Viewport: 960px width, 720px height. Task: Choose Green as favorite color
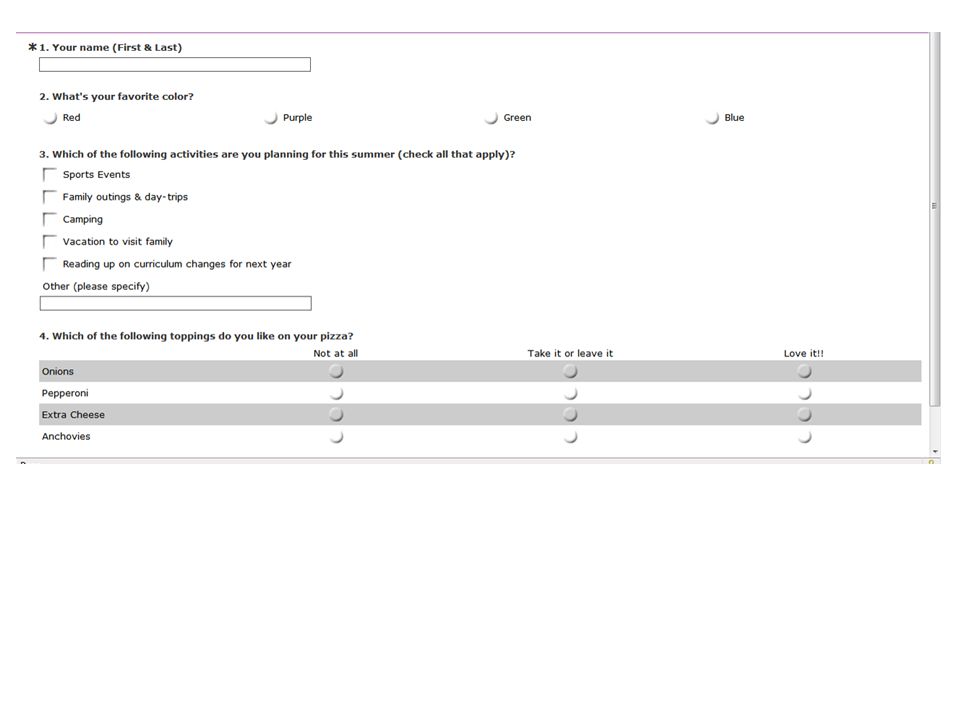[491, 118]
